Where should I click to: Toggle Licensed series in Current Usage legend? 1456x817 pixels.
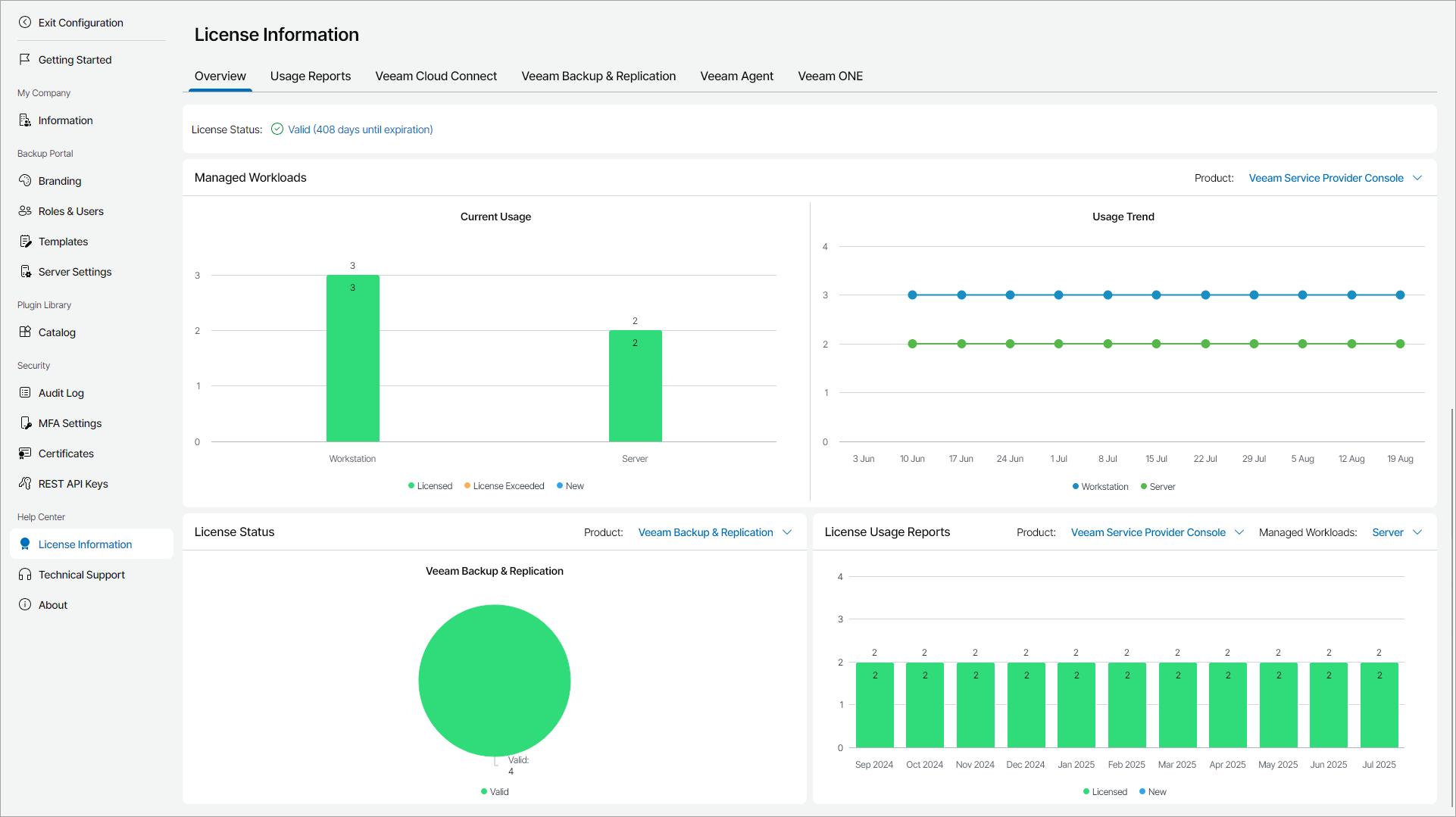click(430, 486)
